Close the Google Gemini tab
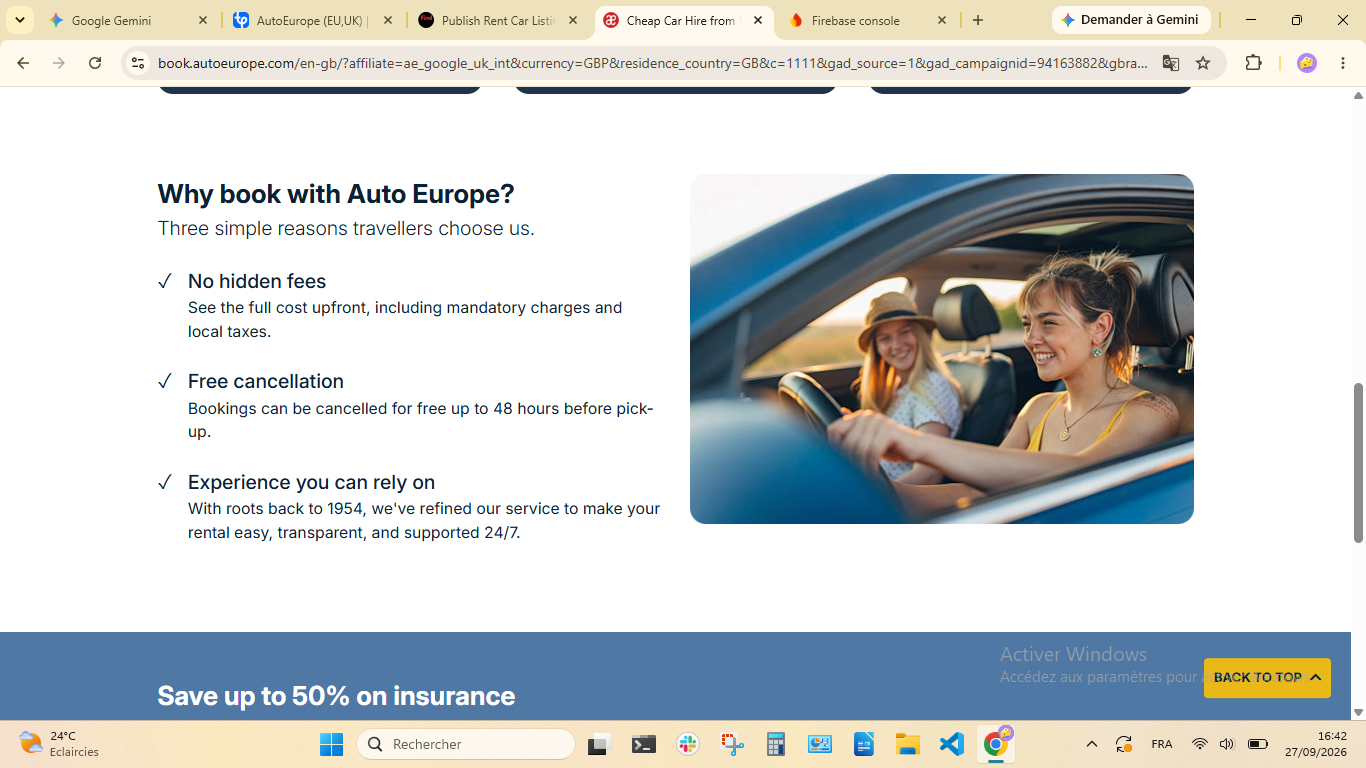Viewport: 1366px width, 768px height. [203, 20]
